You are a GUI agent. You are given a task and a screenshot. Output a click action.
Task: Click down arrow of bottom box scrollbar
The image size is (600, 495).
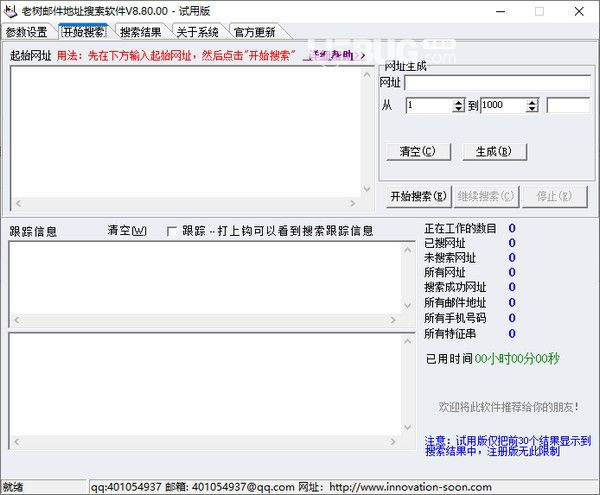click(408, 427)
